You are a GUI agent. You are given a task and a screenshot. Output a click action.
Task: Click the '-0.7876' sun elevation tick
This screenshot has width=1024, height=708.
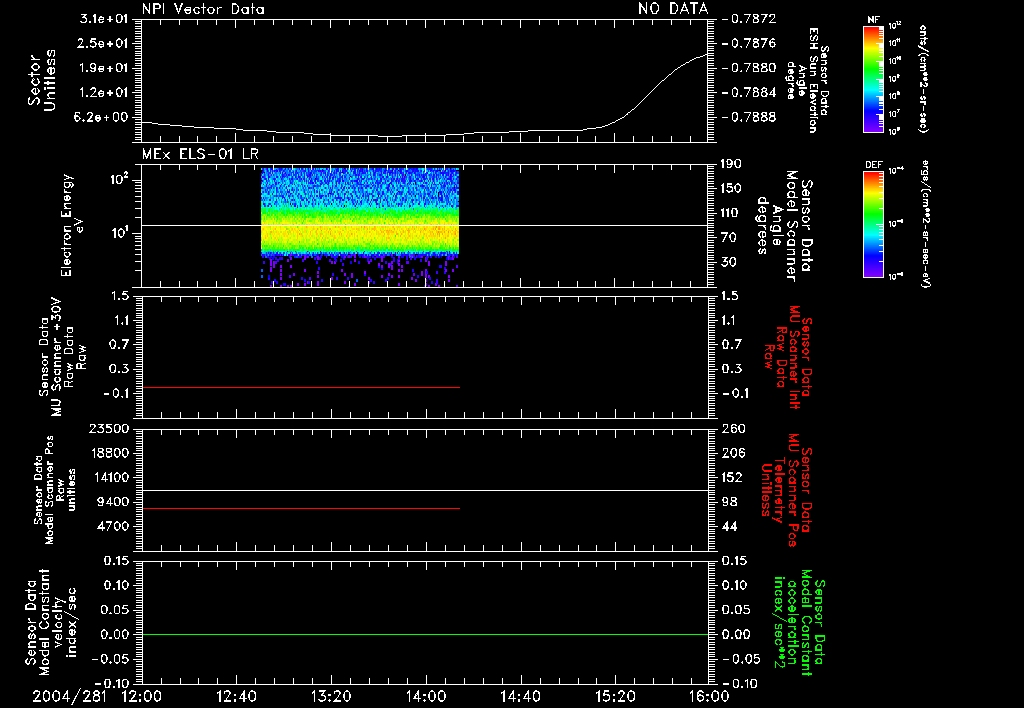click(x=750, y=43)
